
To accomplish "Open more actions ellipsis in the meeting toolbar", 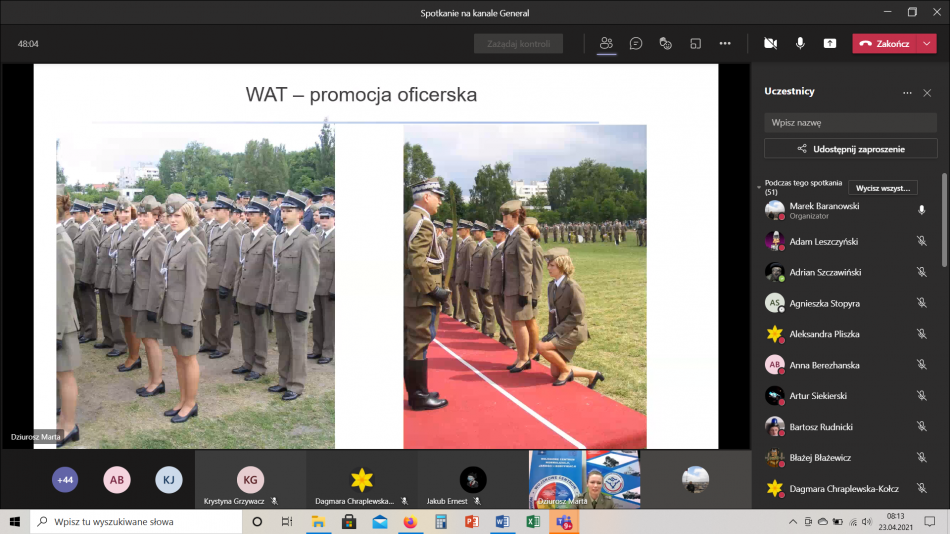I will (725, 44).
